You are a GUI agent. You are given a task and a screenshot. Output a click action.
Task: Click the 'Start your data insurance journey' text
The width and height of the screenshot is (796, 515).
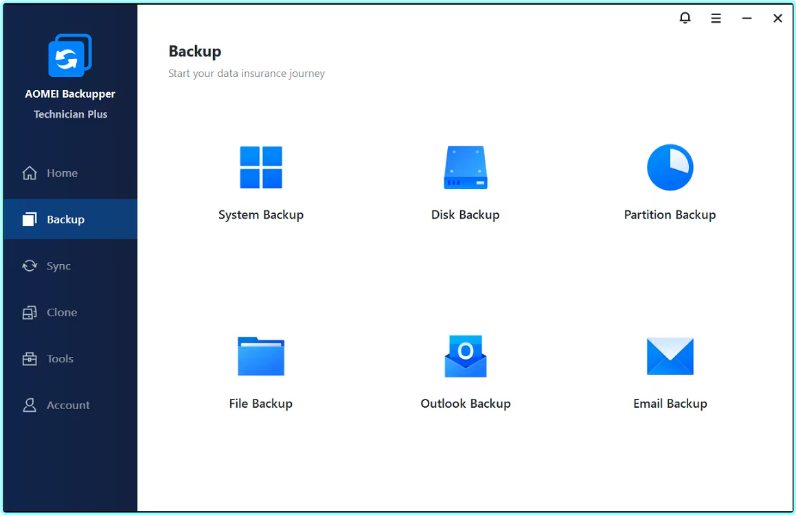pos(247,73)
